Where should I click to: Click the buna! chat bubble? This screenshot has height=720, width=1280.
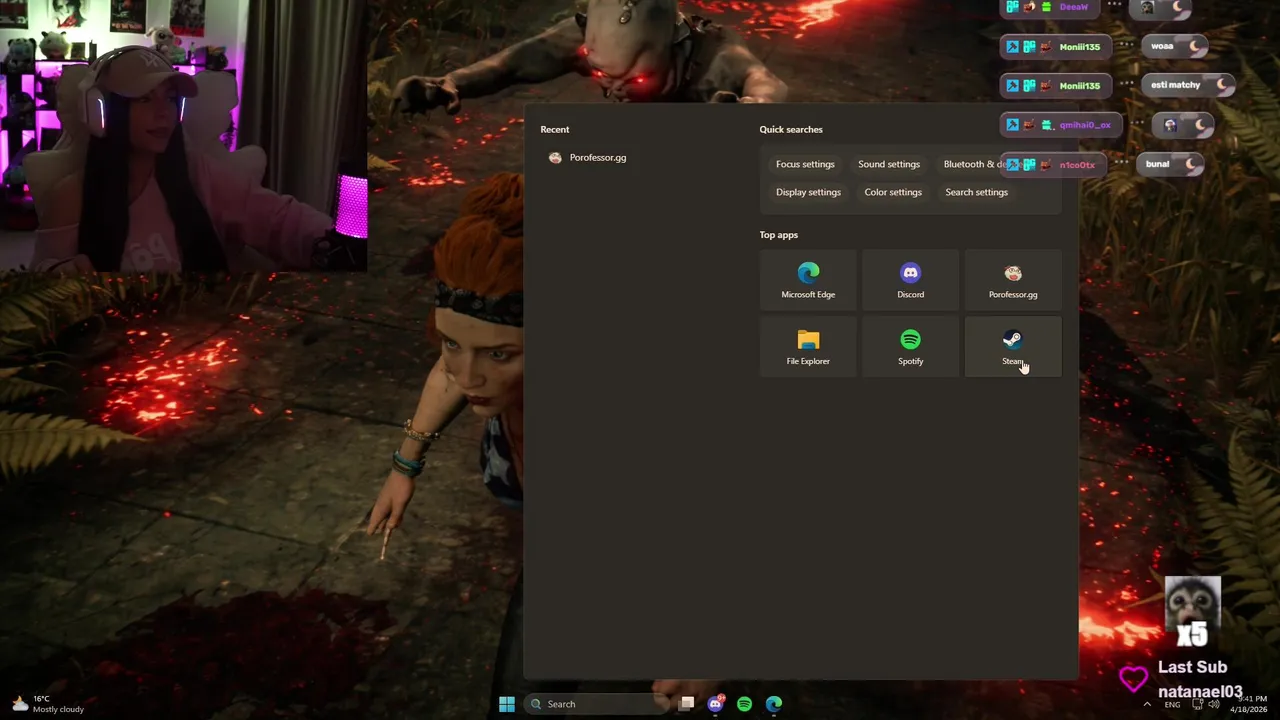pos(1172,164)
